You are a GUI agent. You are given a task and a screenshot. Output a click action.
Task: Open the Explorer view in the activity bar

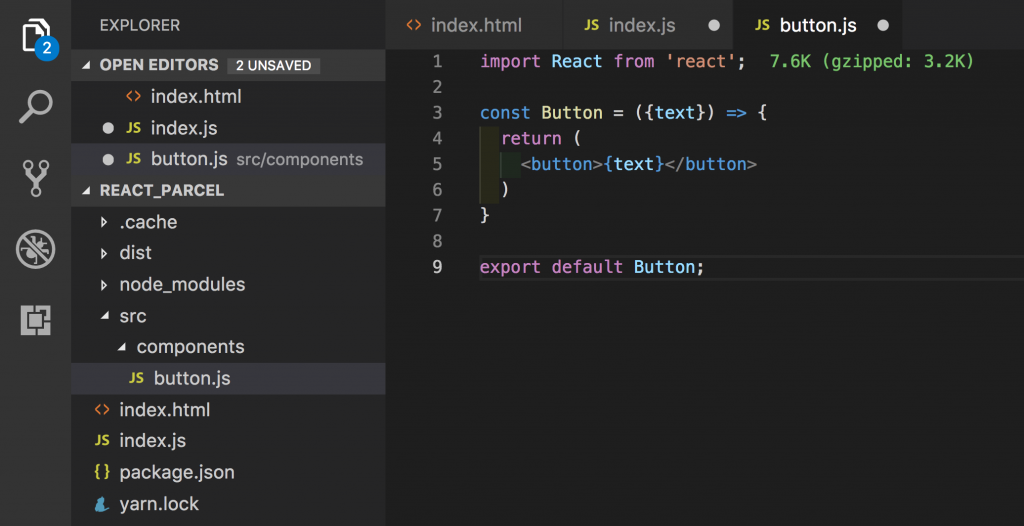tap(36, 36)
